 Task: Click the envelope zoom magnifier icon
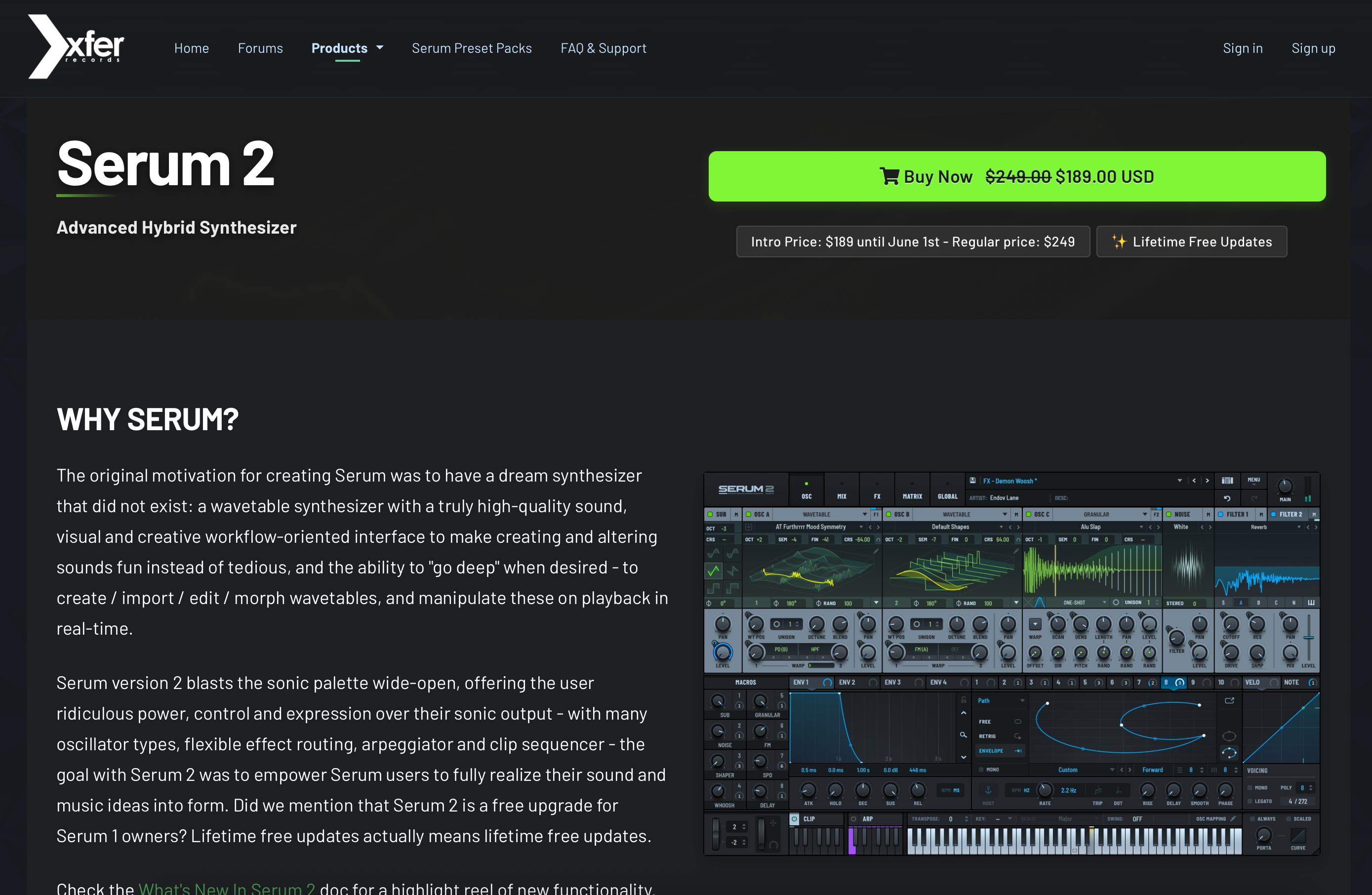[x=963, y=735]
